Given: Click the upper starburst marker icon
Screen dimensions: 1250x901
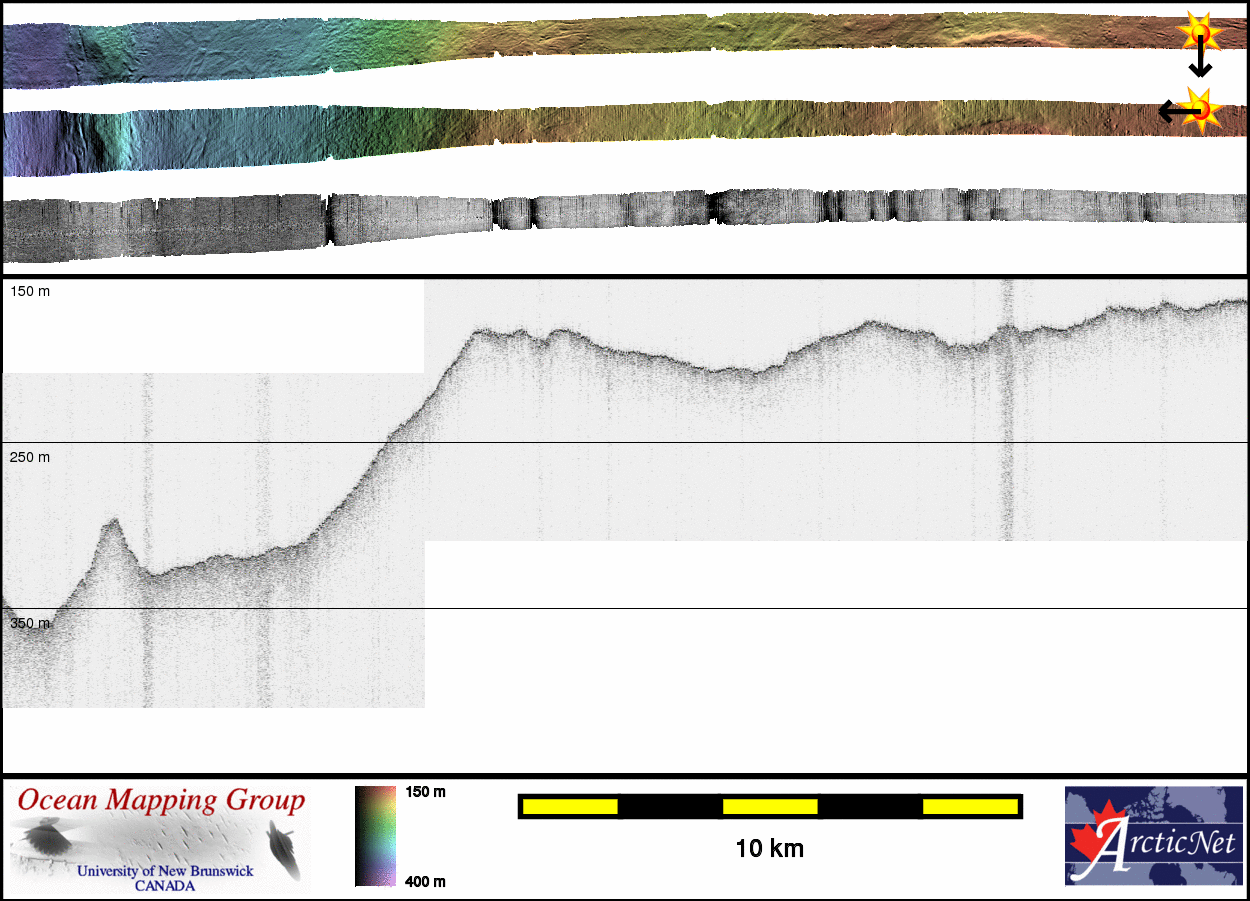Looking at the screenshot, I should [1200, 34].
